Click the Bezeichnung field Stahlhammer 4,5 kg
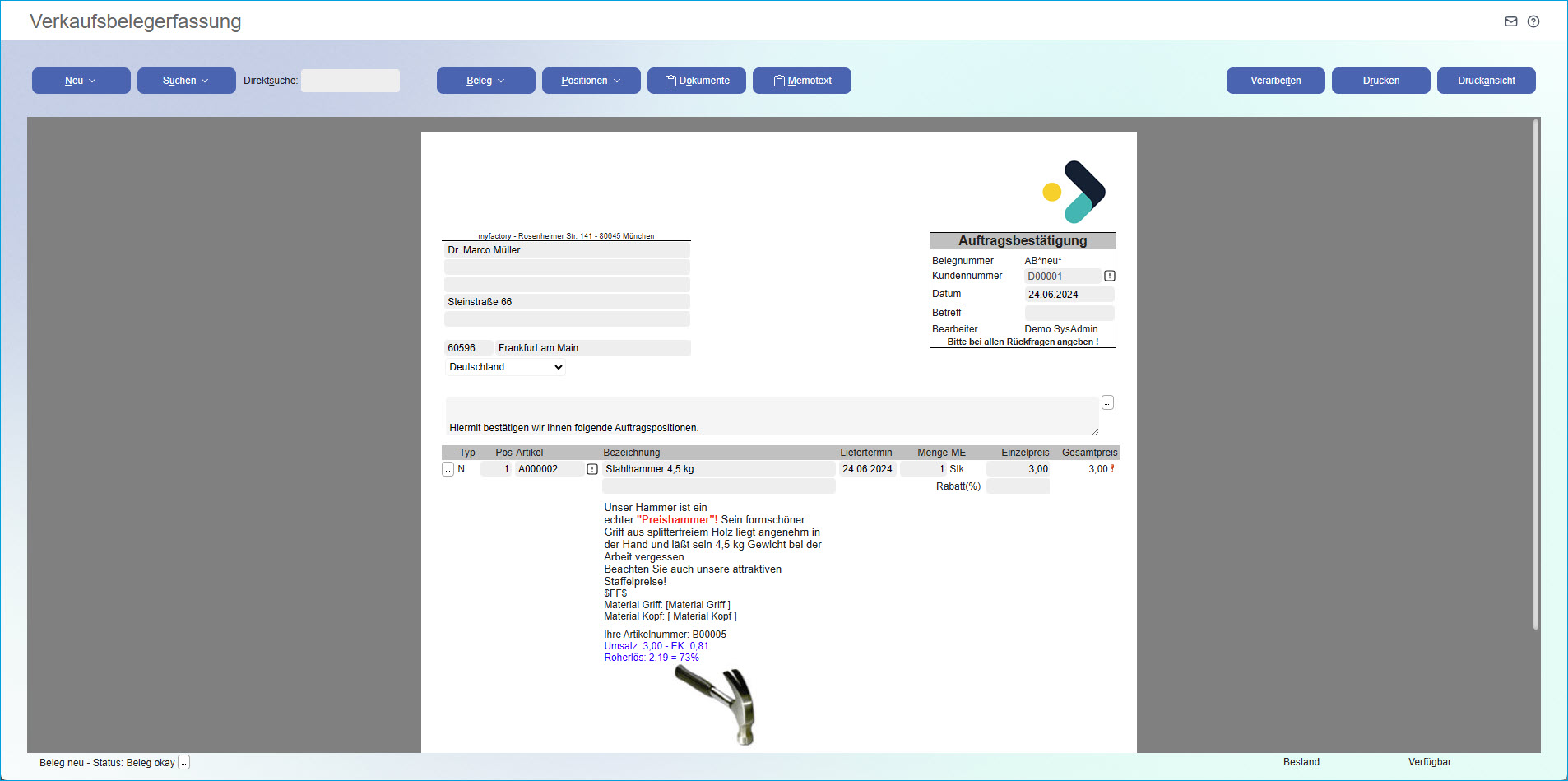This screenshot has width=1568, height=781. pos(720,469)
